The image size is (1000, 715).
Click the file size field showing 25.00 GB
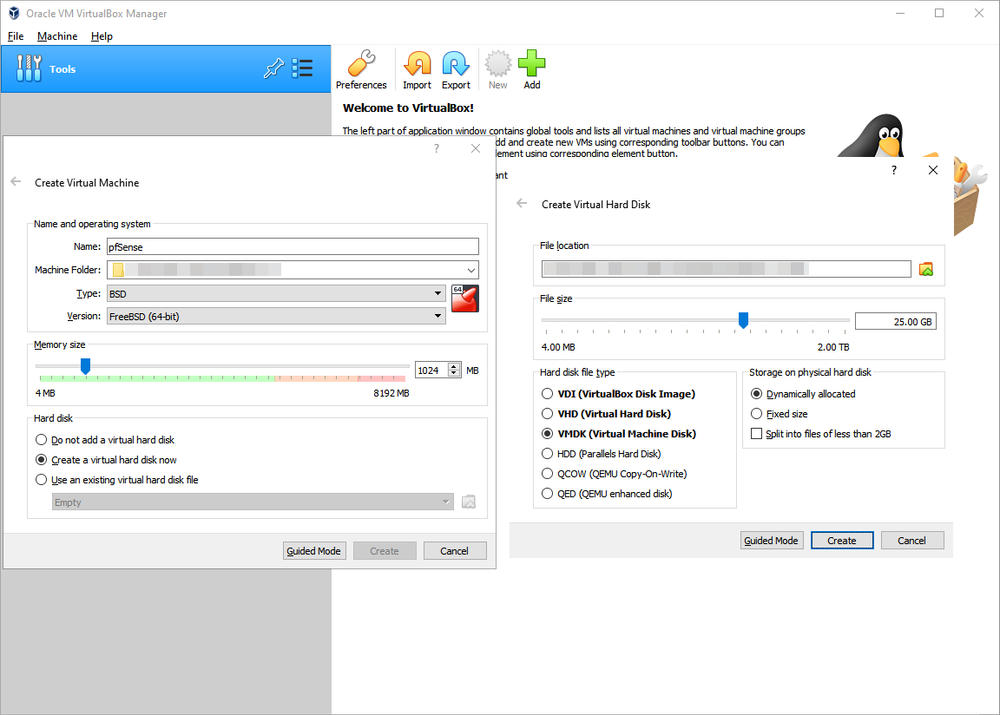895,321
